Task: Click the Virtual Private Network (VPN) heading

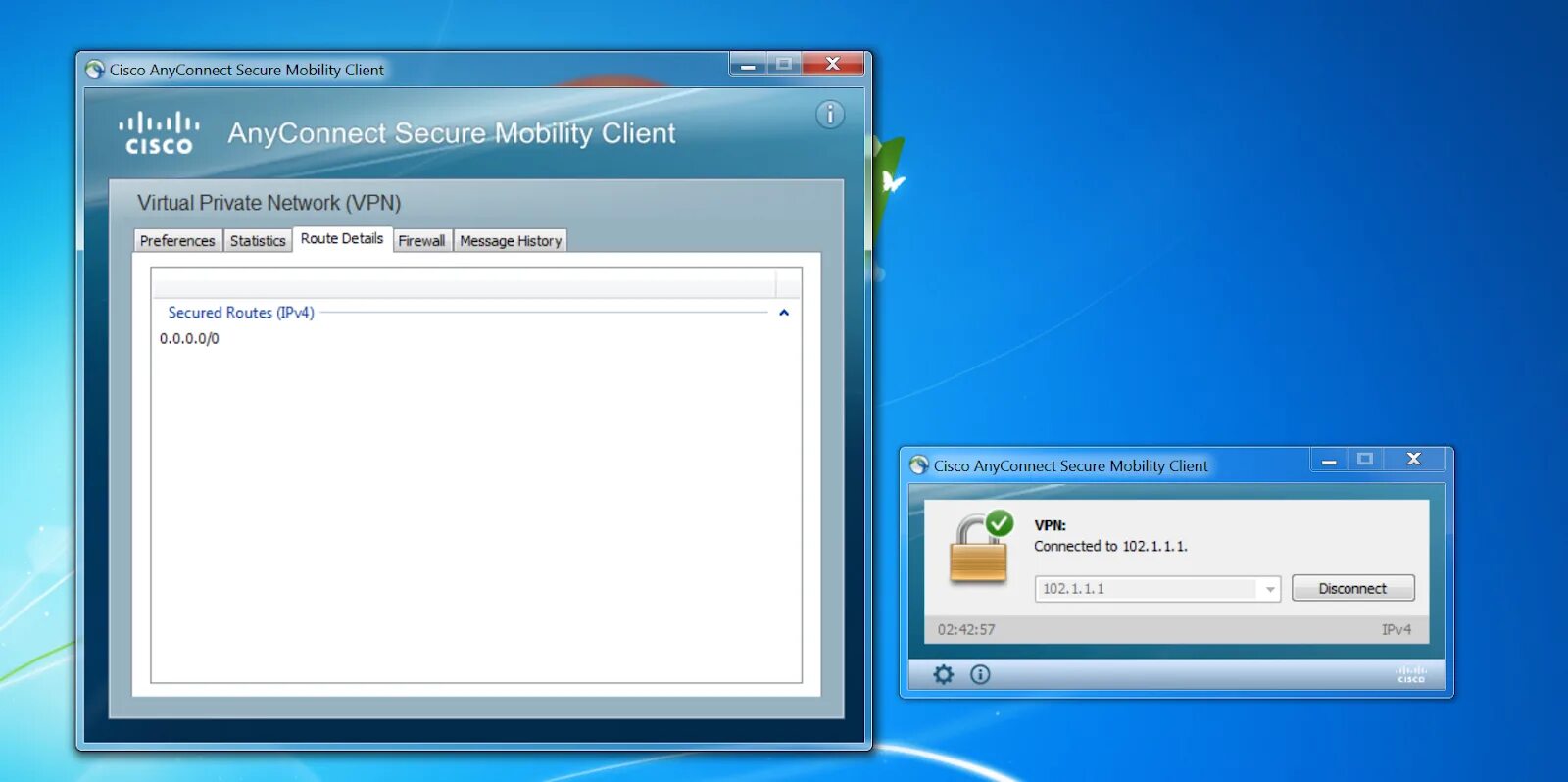Action: (x=269, y=203)
